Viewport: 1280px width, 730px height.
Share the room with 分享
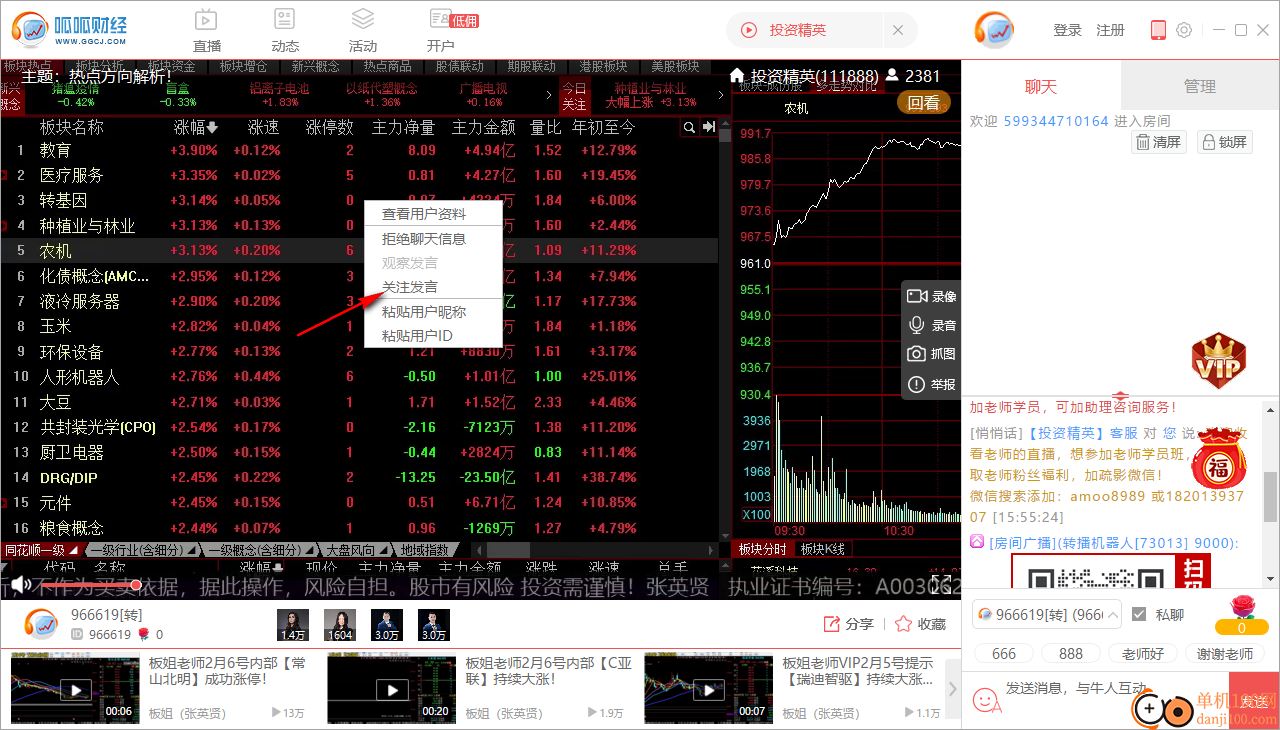click(848, 624)
